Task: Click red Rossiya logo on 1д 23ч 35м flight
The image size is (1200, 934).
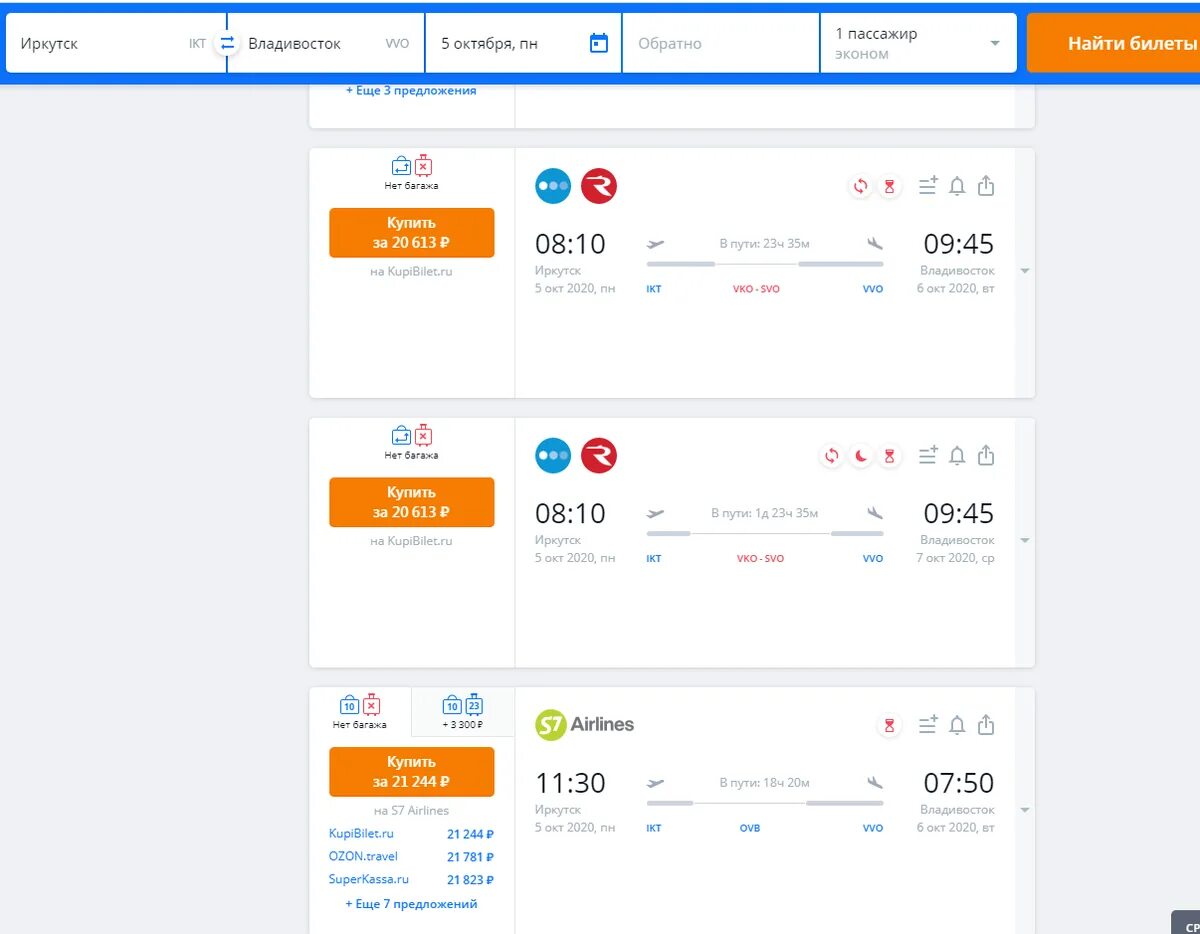Action: point(599,455)
